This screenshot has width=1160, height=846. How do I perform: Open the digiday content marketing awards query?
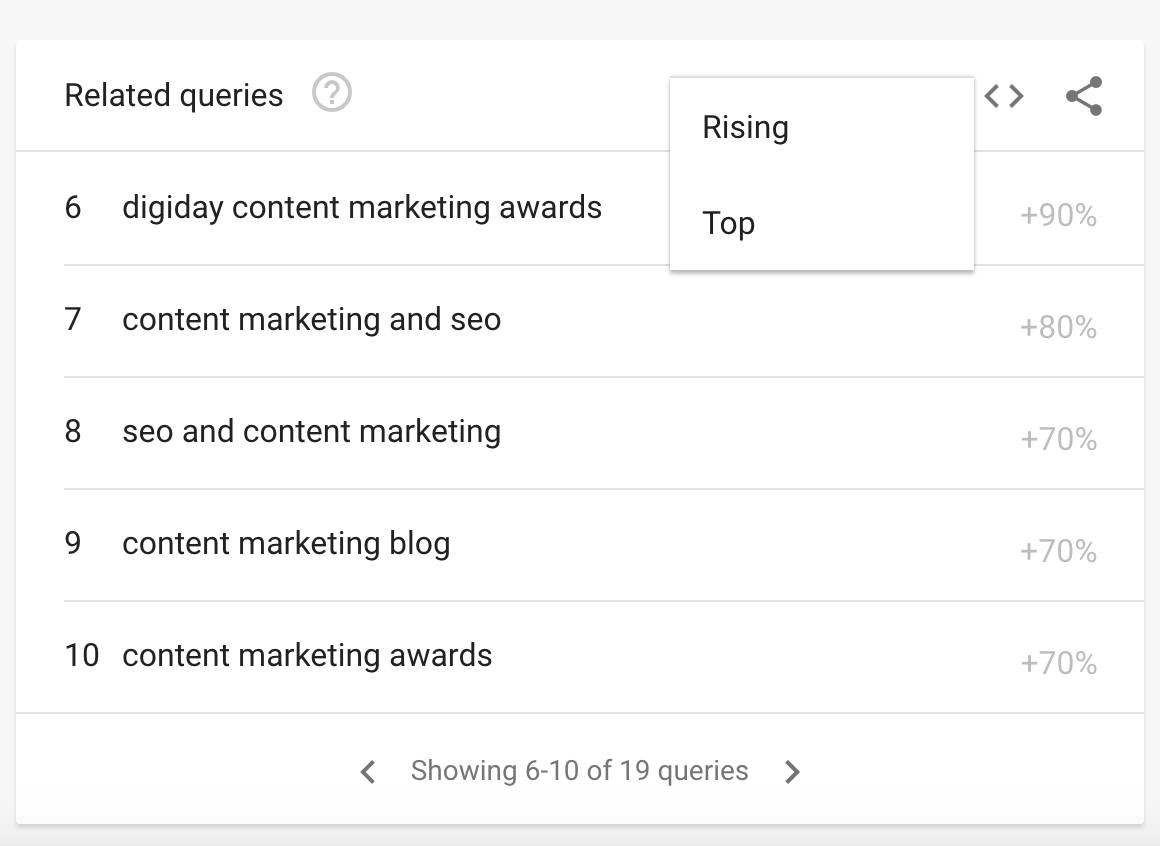click(x=362, y=208)
